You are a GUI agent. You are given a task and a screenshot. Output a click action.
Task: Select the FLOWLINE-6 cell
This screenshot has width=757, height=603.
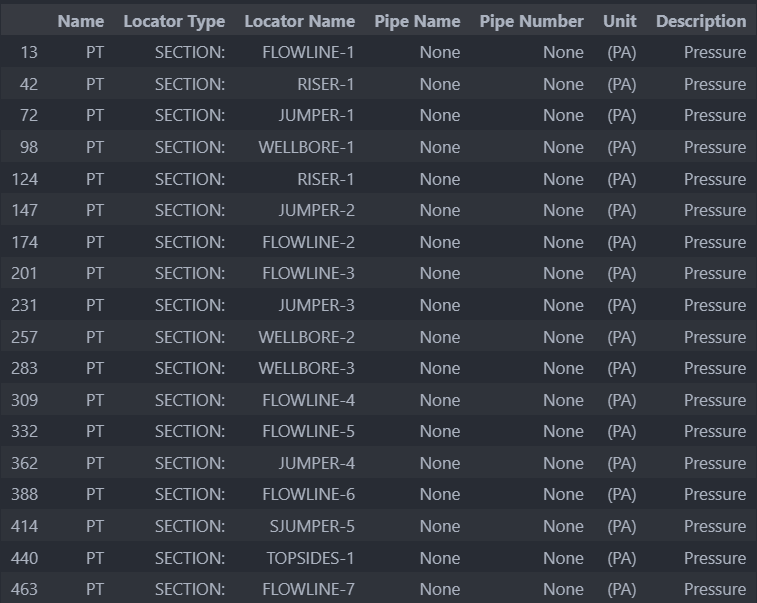point(308,494)
